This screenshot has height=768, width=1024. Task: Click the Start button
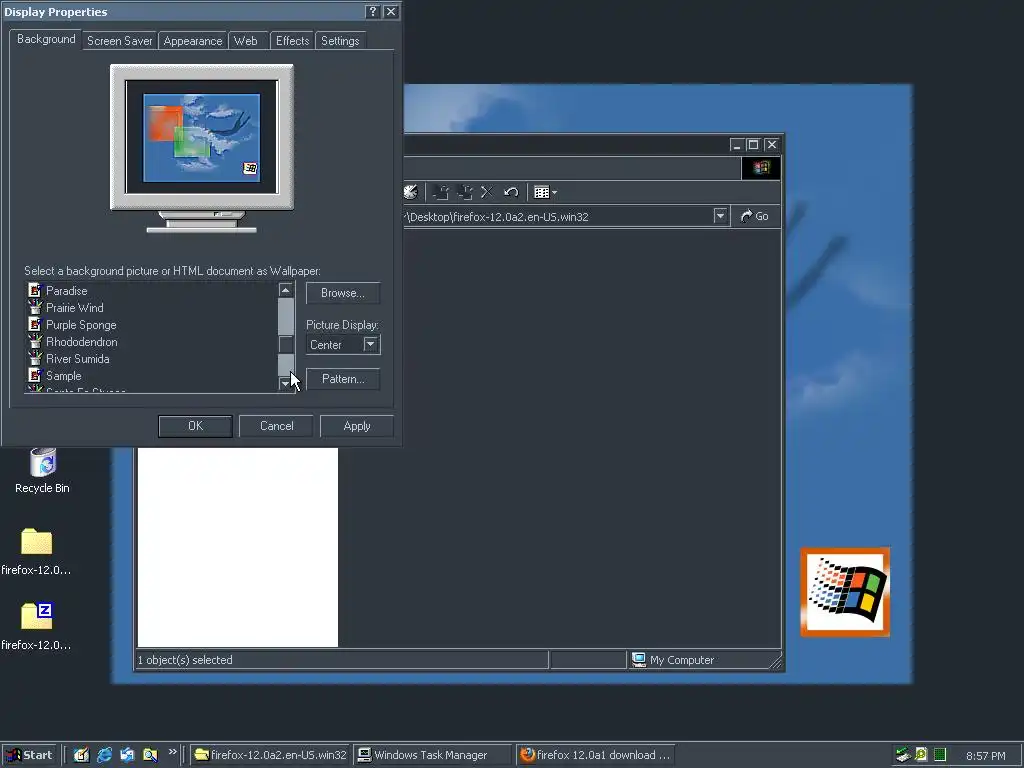29,755
